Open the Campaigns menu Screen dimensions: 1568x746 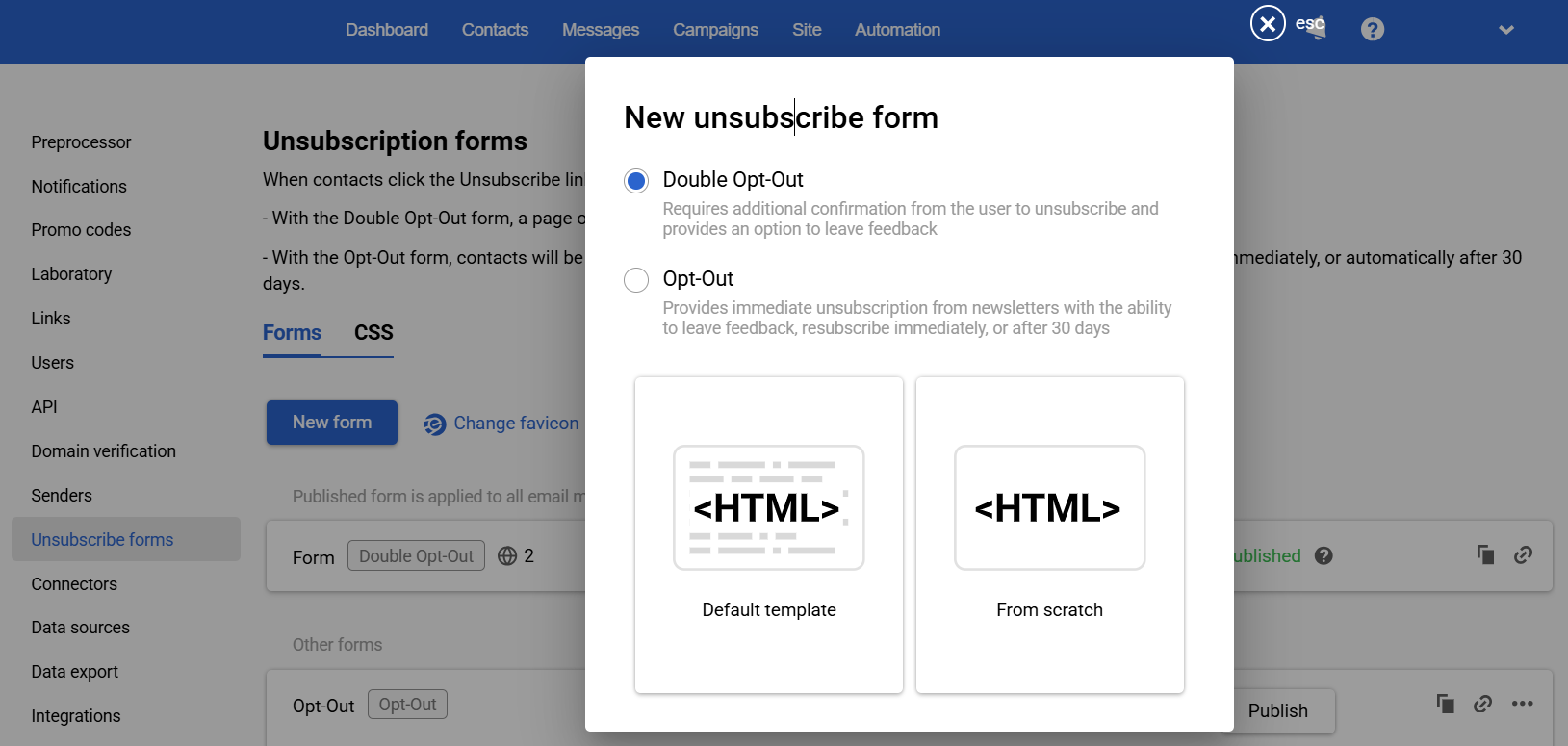[x=715, y=30]
